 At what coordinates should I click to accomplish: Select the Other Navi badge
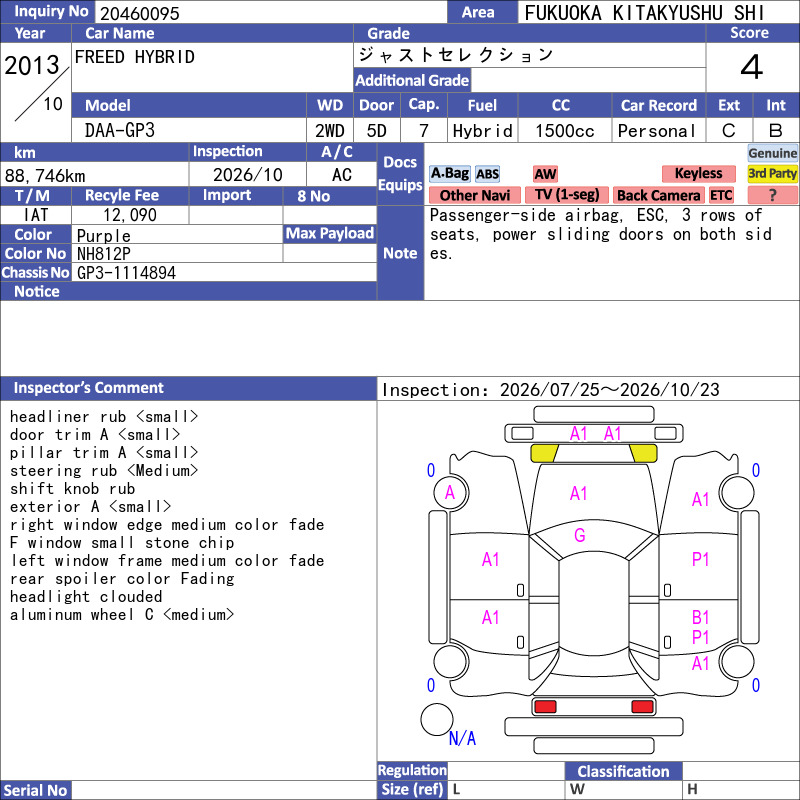(474, 195)
